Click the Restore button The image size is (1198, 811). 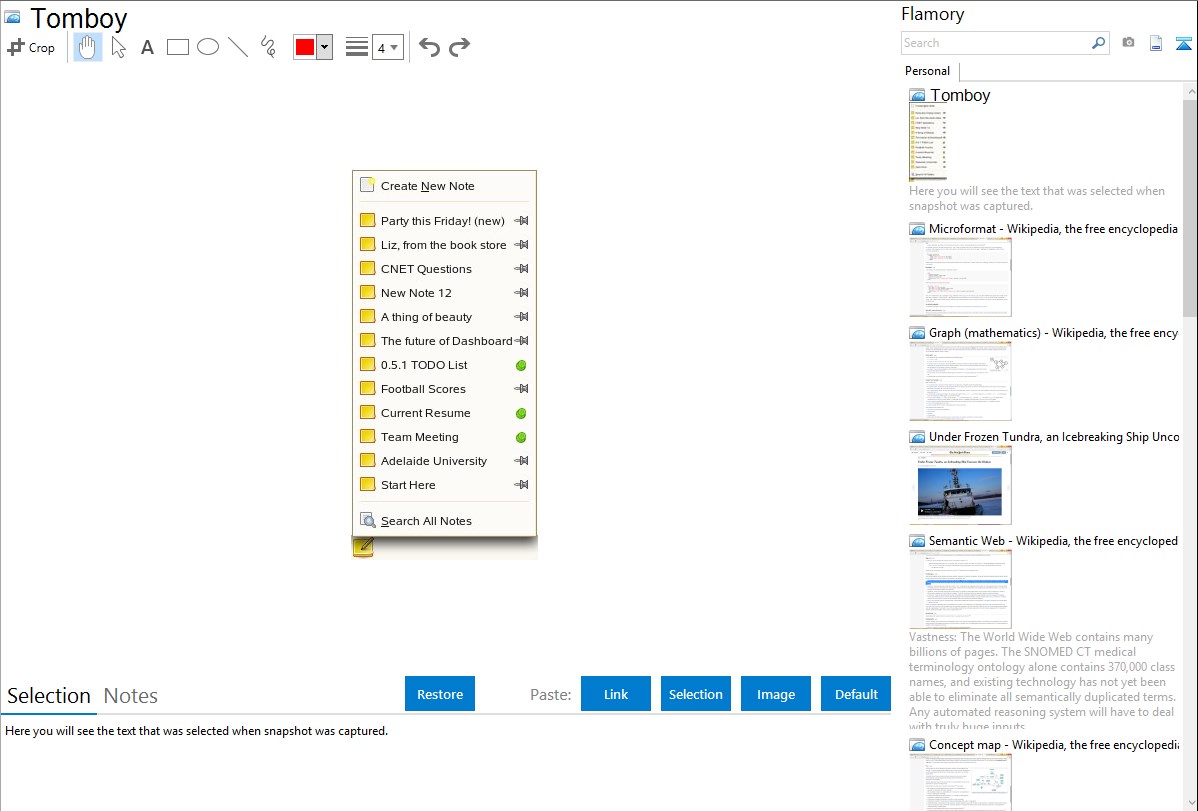coord(440,694)
